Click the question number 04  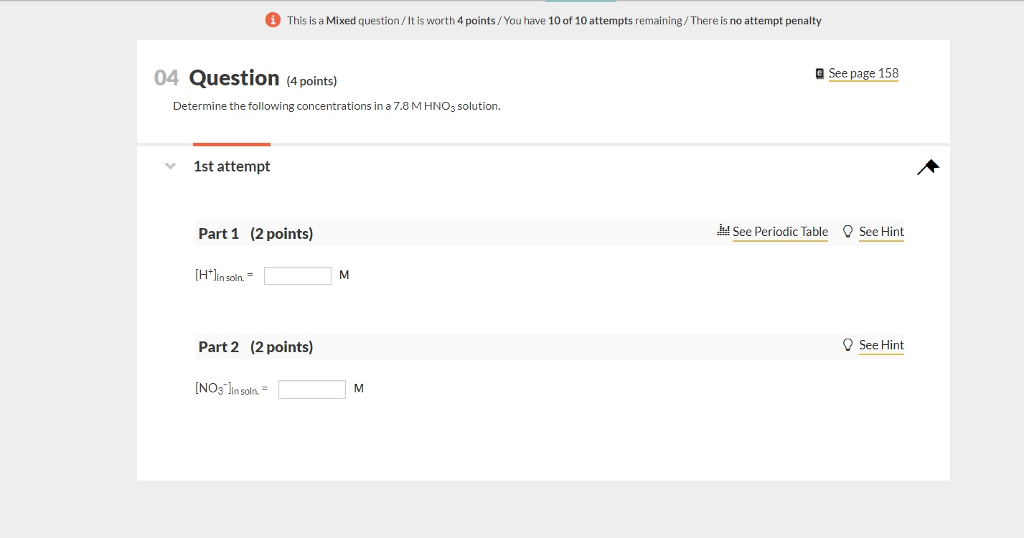pyautogui.click(x=166, y=78)
